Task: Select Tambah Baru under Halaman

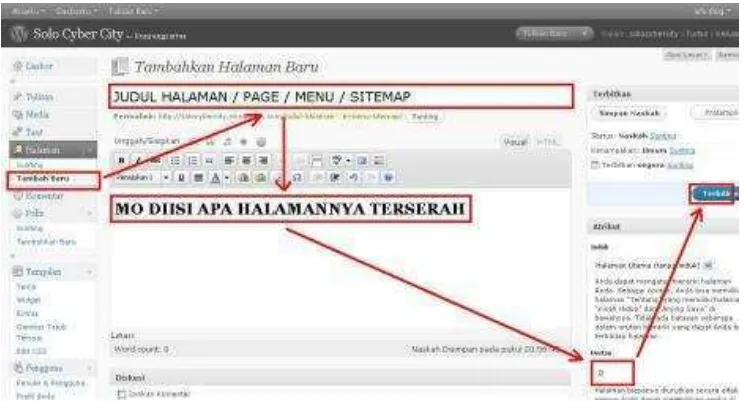Action: (43, 179)
